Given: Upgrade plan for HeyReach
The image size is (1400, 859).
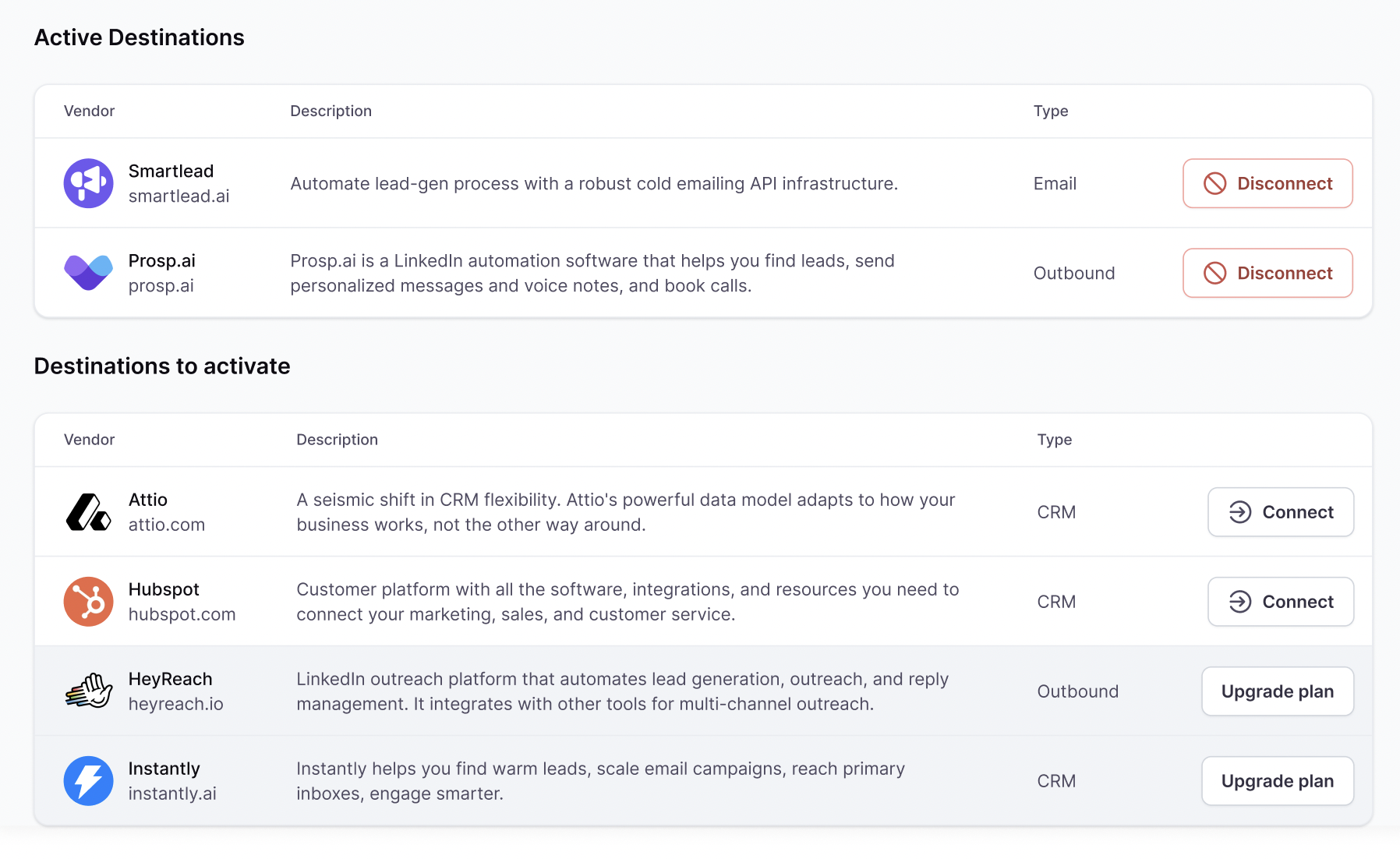Looking at the screenshot, I should coord(1277,691).
